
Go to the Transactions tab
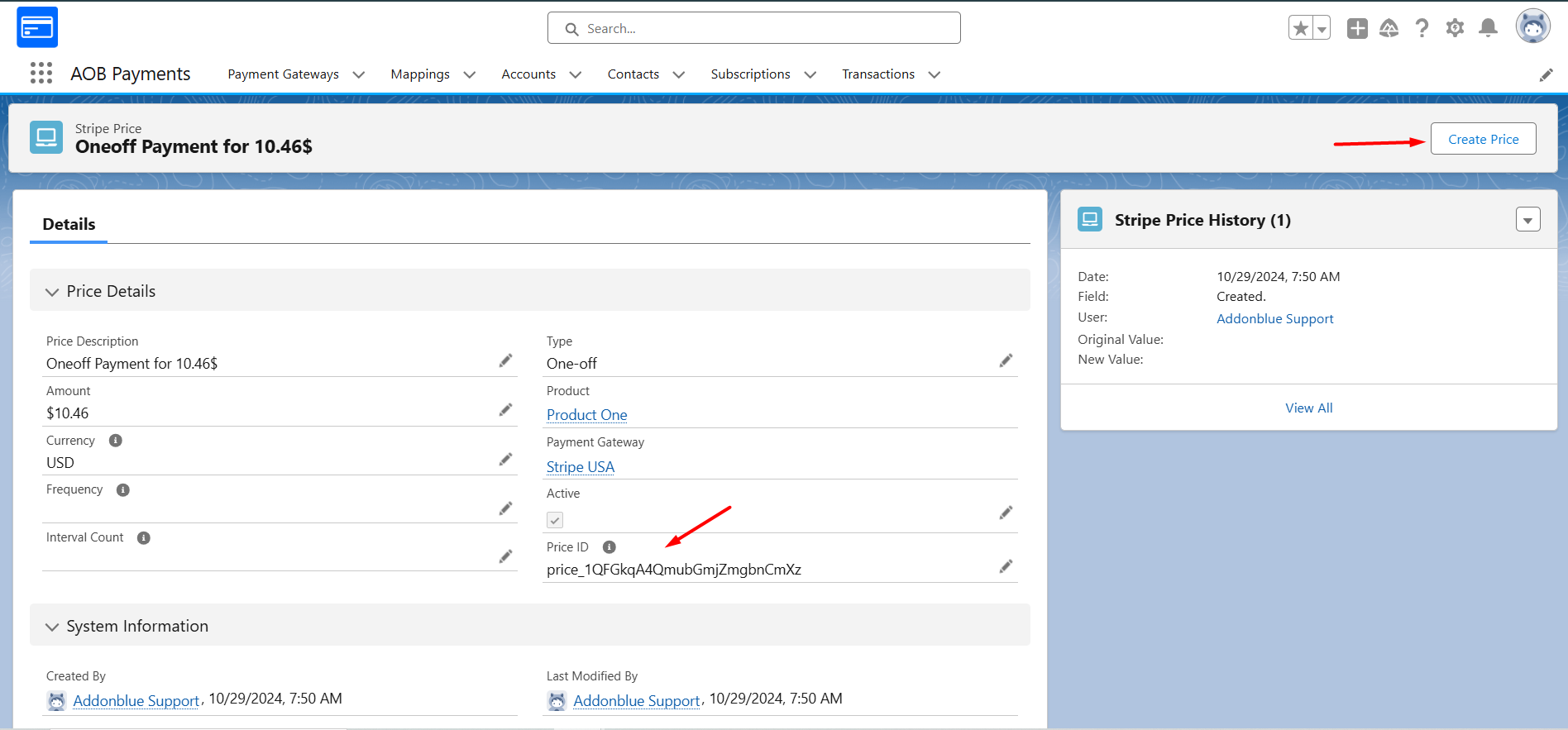878,74
